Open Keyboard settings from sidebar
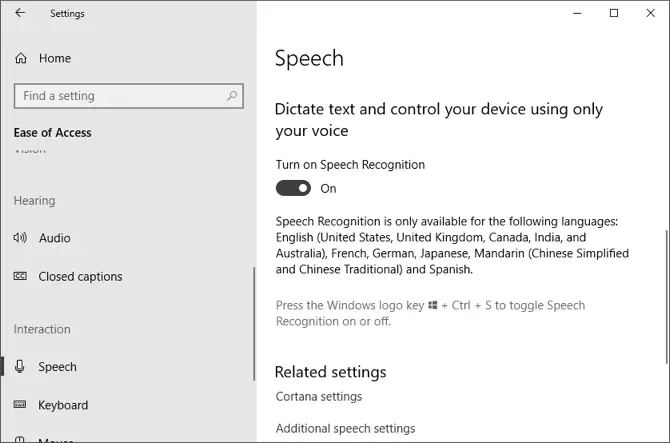This screenshot has width=670, height=443. [63, 405]
